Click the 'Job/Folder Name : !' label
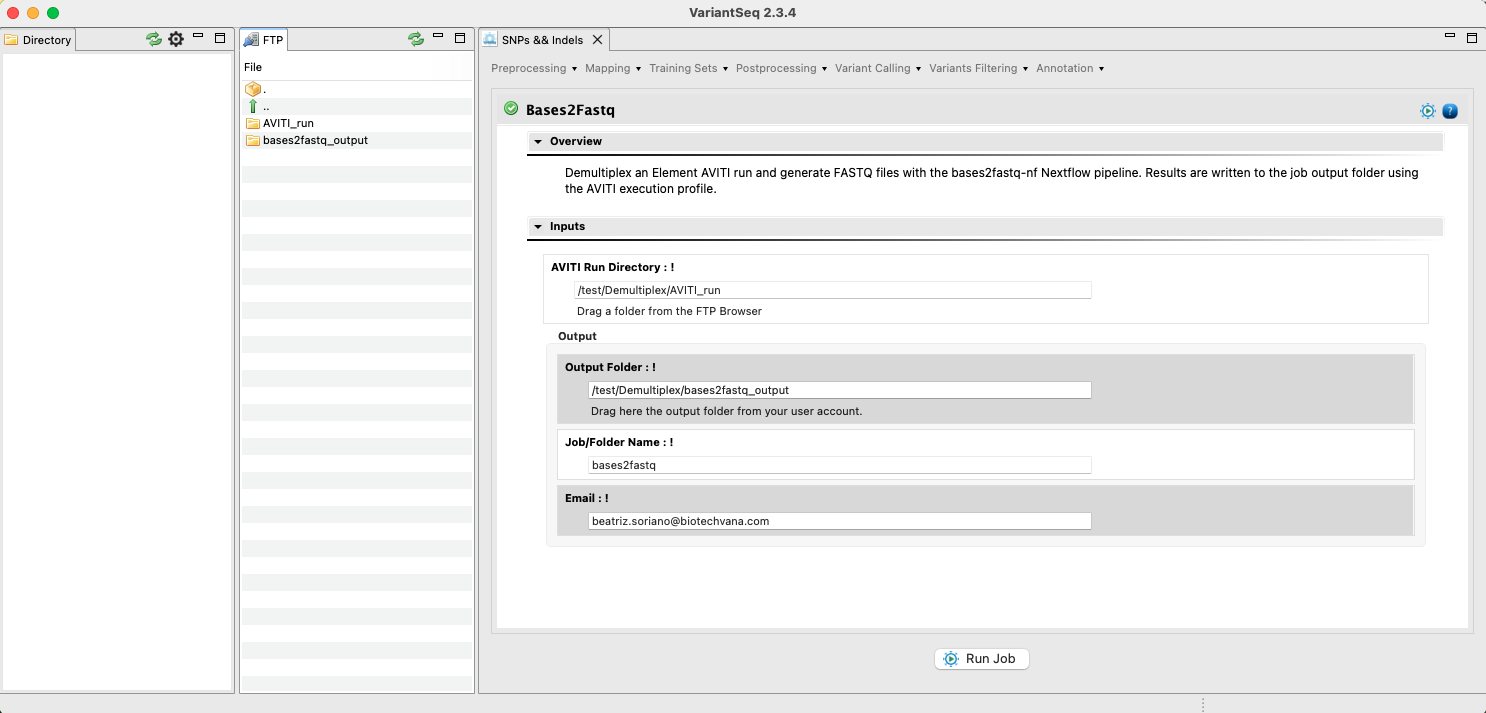Screen dimensions: 1486x713 (619, 442)
